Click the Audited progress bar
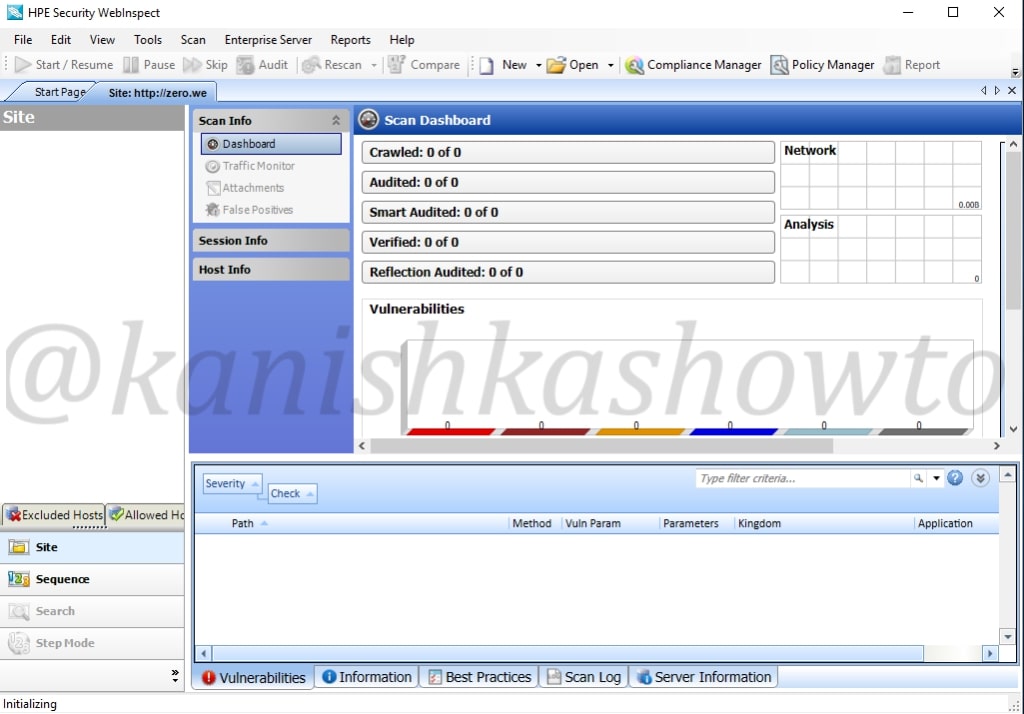 568,182
